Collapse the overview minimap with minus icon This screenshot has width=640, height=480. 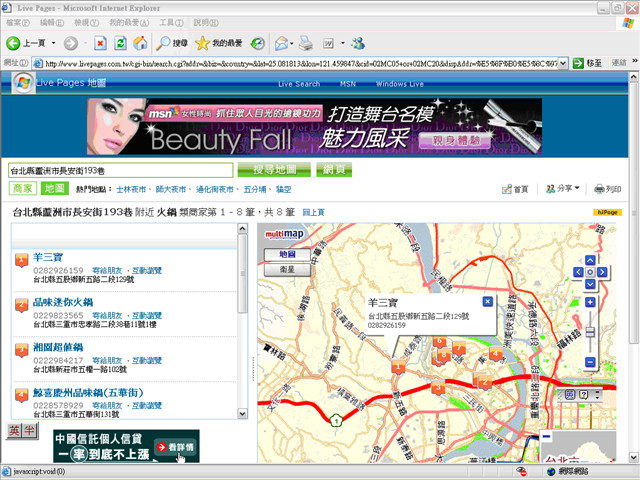tap(546, 436)
